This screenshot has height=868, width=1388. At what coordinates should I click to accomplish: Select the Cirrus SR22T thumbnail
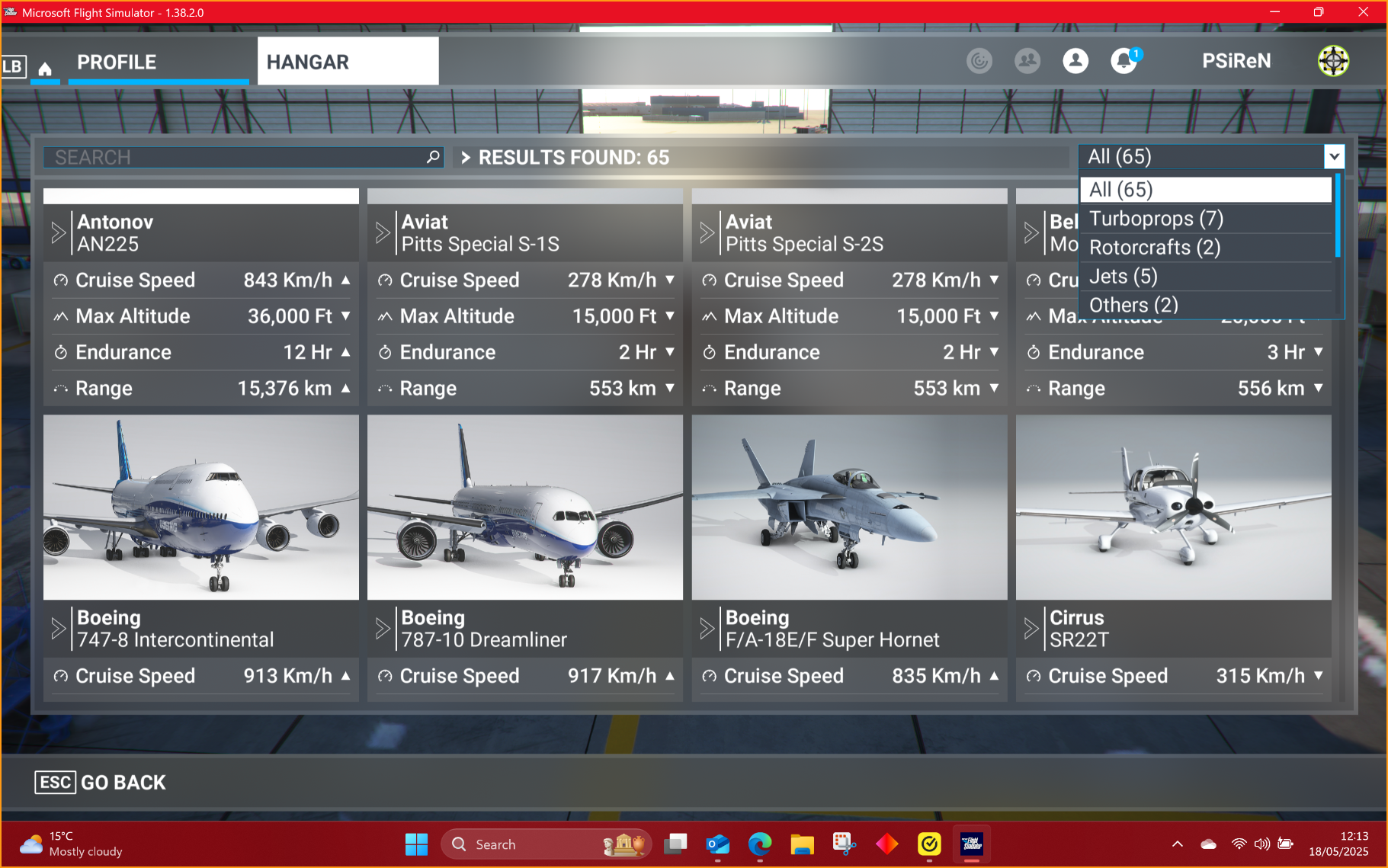click(1174, 508)
